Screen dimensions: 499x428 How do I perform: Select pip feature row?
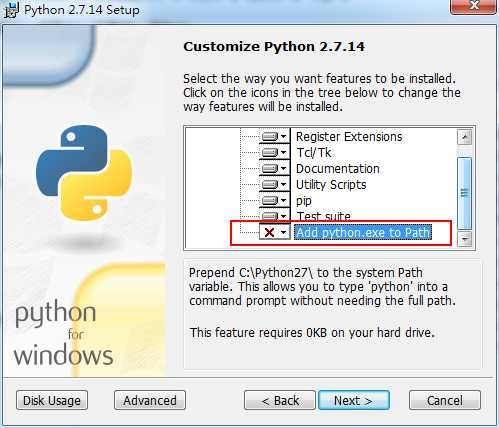coord(304,201)
